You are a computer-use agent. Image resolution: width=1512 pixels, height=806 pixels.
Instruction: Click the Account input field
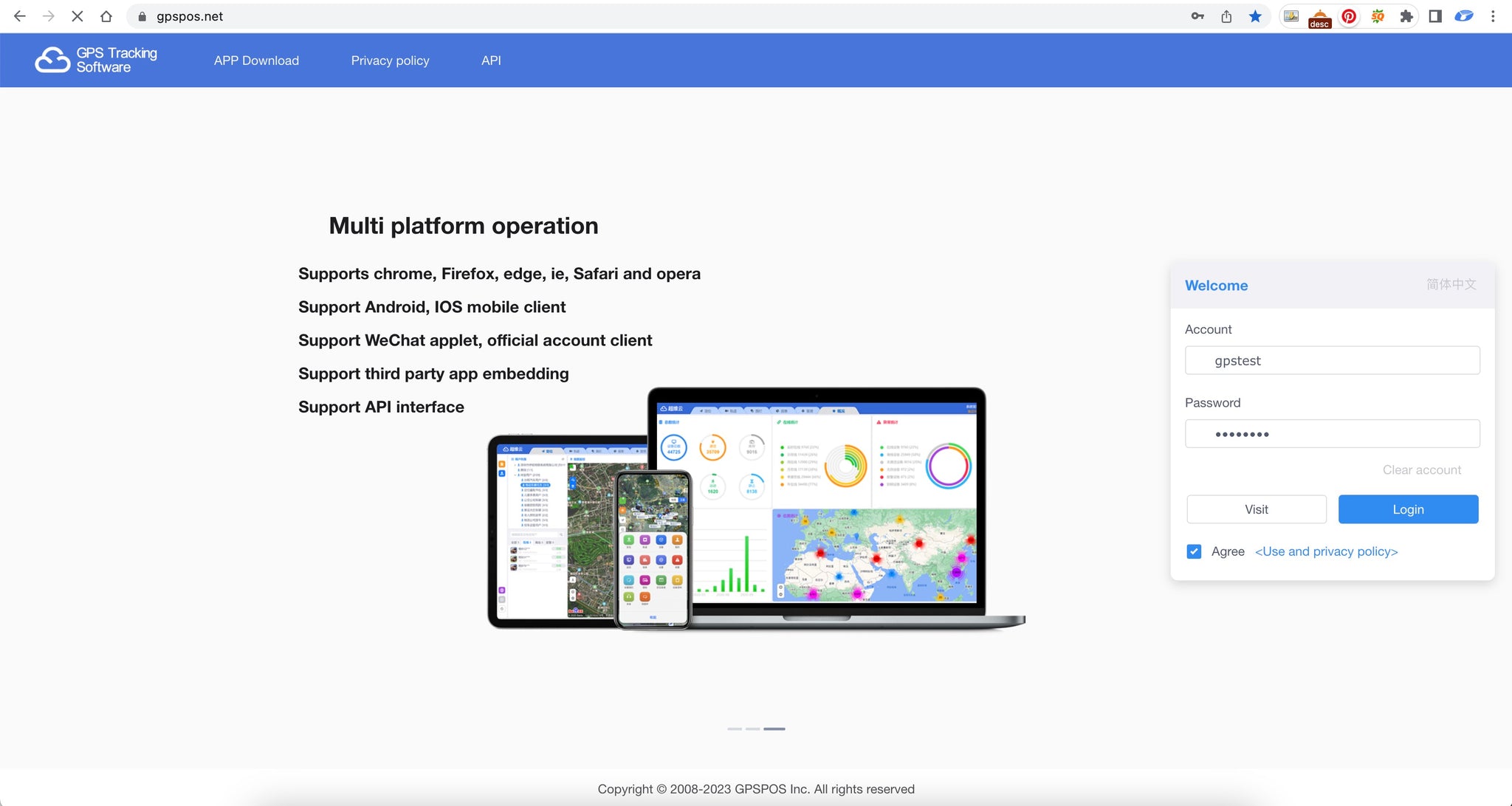coord(1332,360)
